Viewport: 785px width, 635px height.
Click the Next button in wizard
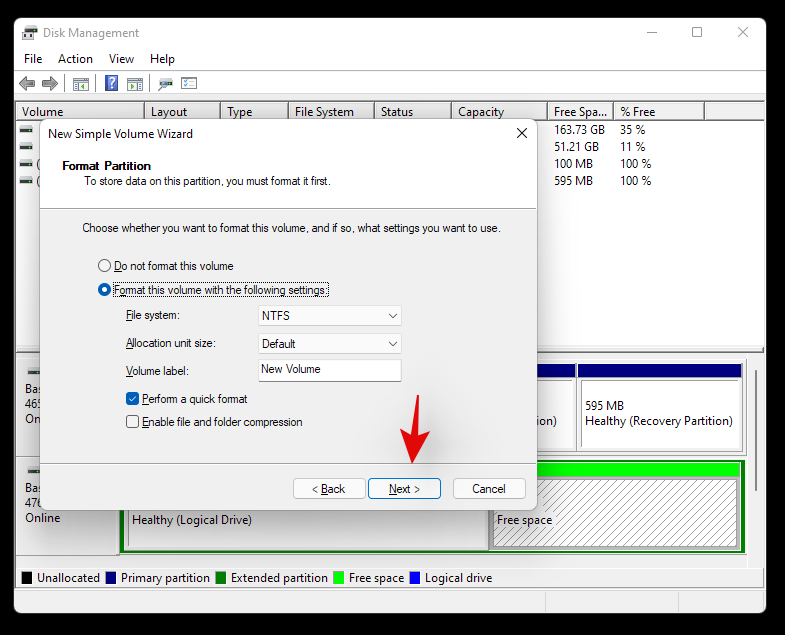404,489
